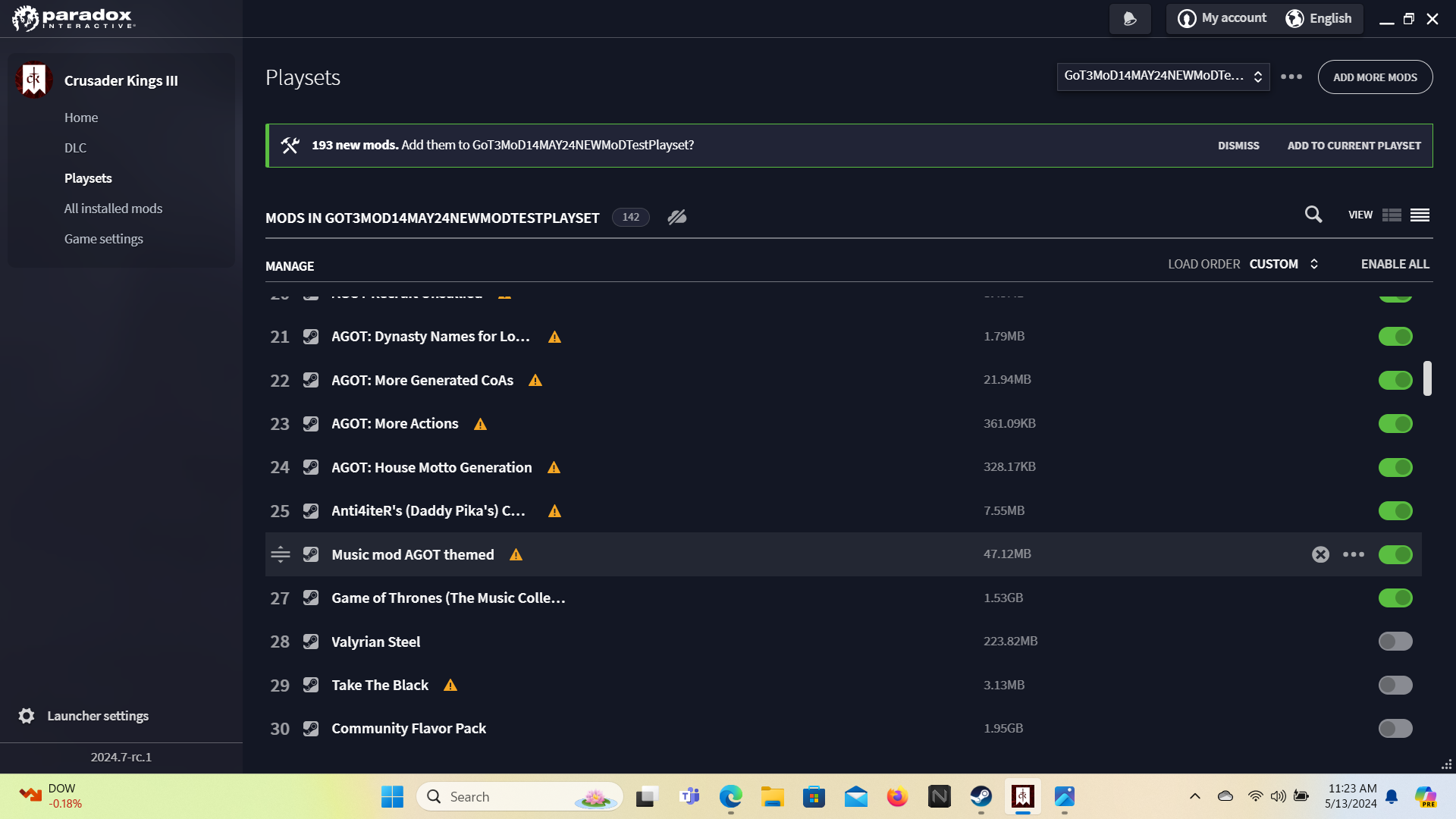Switch to the compact list view icon
The width and height of the screenshot is (1456, 819).
(x=1420, y=215)
